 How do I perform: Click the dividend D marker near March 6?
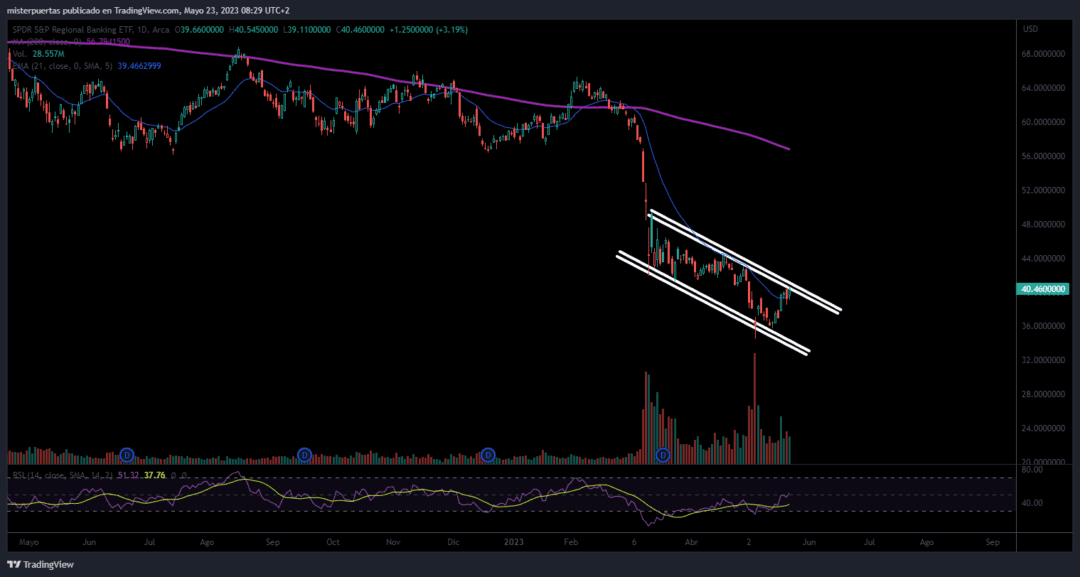663,454
